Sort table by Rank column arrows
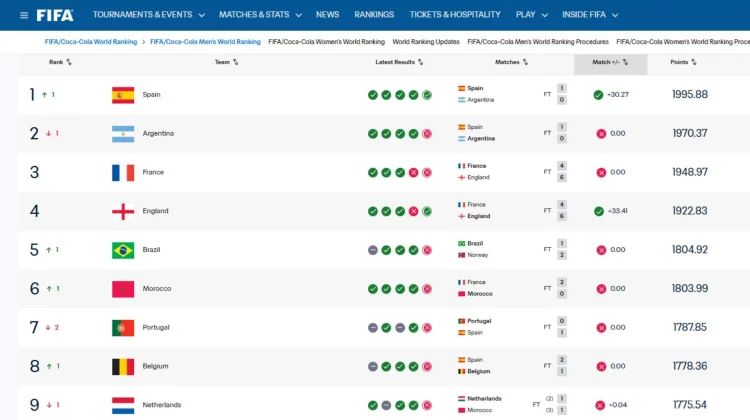This screenshot has height=420, width=750. click(x=69, y=62)
